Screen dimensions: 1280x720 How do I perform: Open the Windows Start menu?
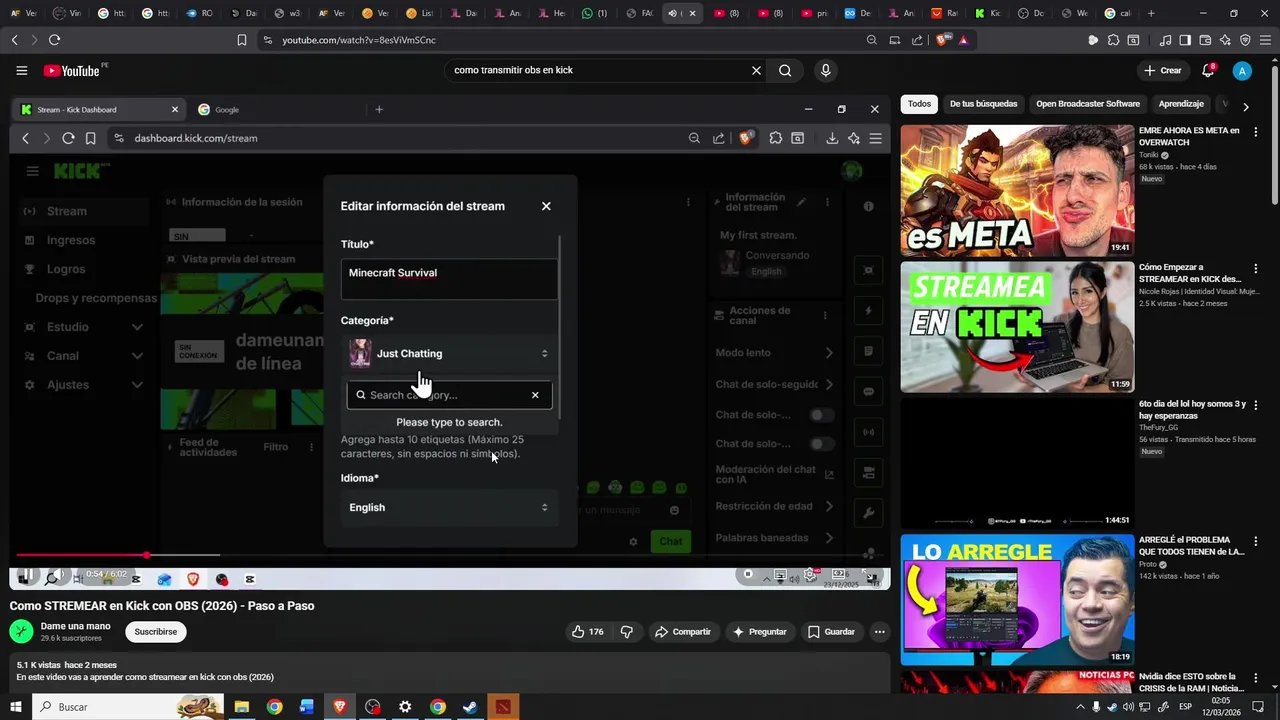click(15, 707)
